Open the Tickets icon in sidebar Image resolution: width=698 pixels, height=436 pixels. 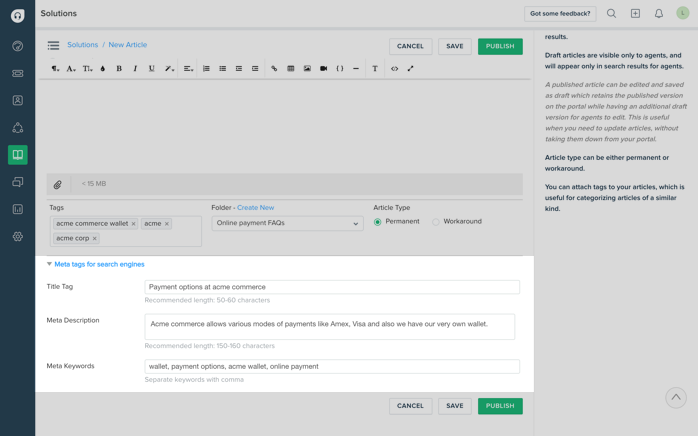coord(17,73)
